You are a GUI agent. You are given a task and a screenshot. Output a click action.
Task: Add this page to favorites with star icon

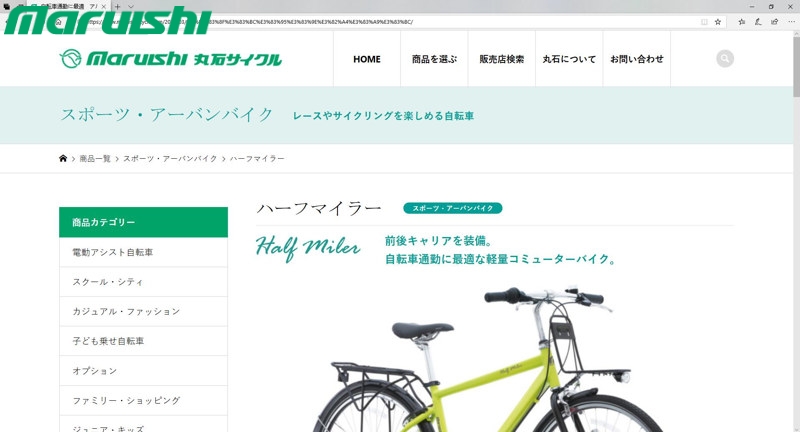(x=718, y=22)
